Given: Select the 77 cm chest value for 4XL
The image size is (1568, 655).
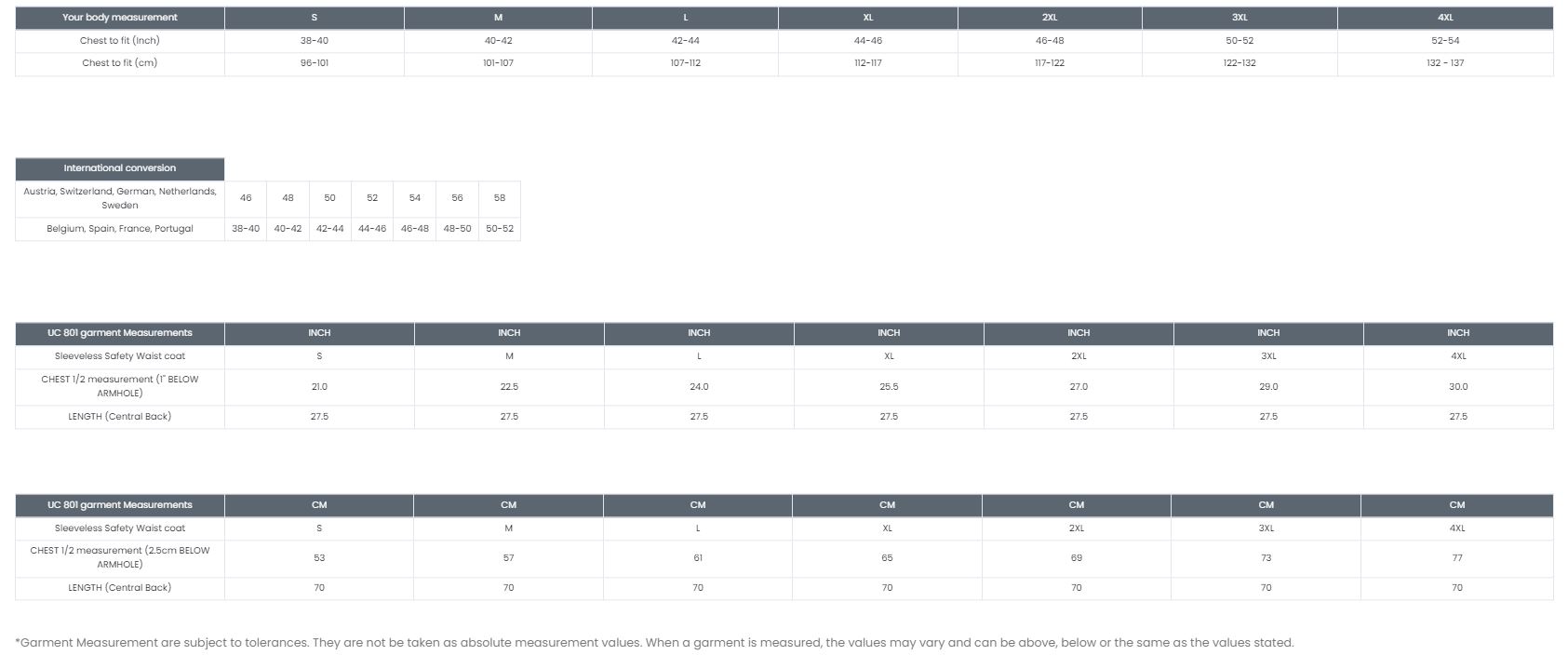Looking at the screenshot, I should [1457, 558].
